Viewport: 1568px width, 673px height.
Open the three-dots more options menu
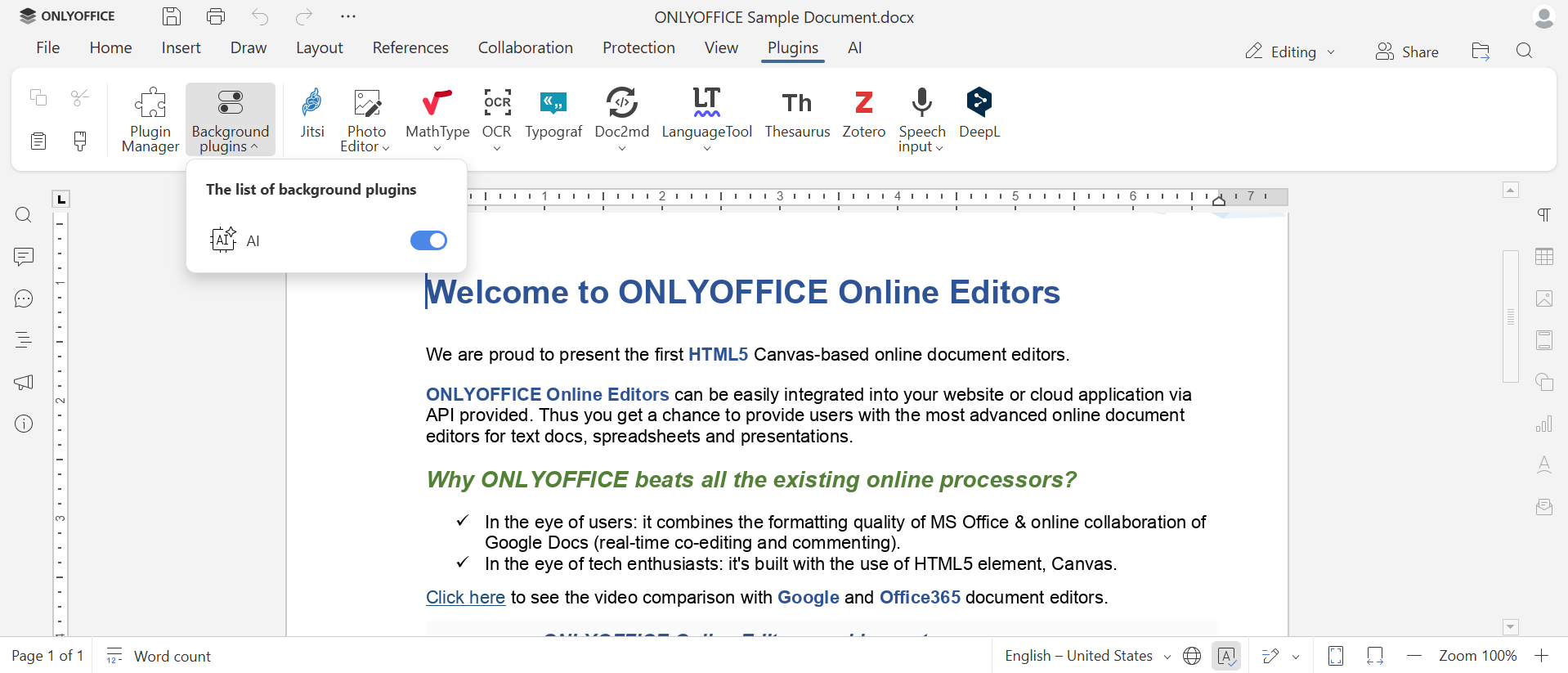point(348,16)
